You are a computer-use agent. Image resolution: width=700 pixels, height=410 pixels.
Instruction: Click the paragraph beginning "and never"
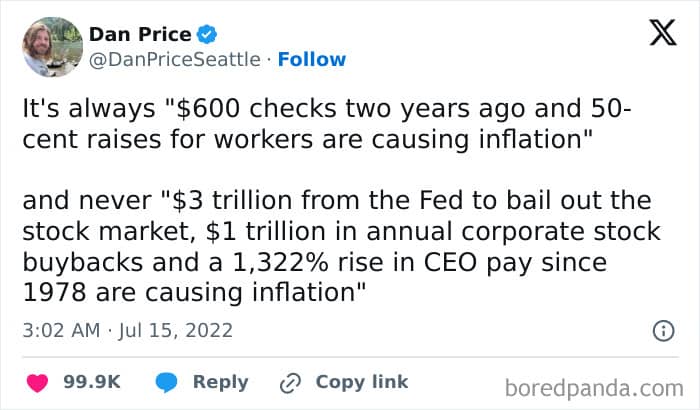pos(342,247)
